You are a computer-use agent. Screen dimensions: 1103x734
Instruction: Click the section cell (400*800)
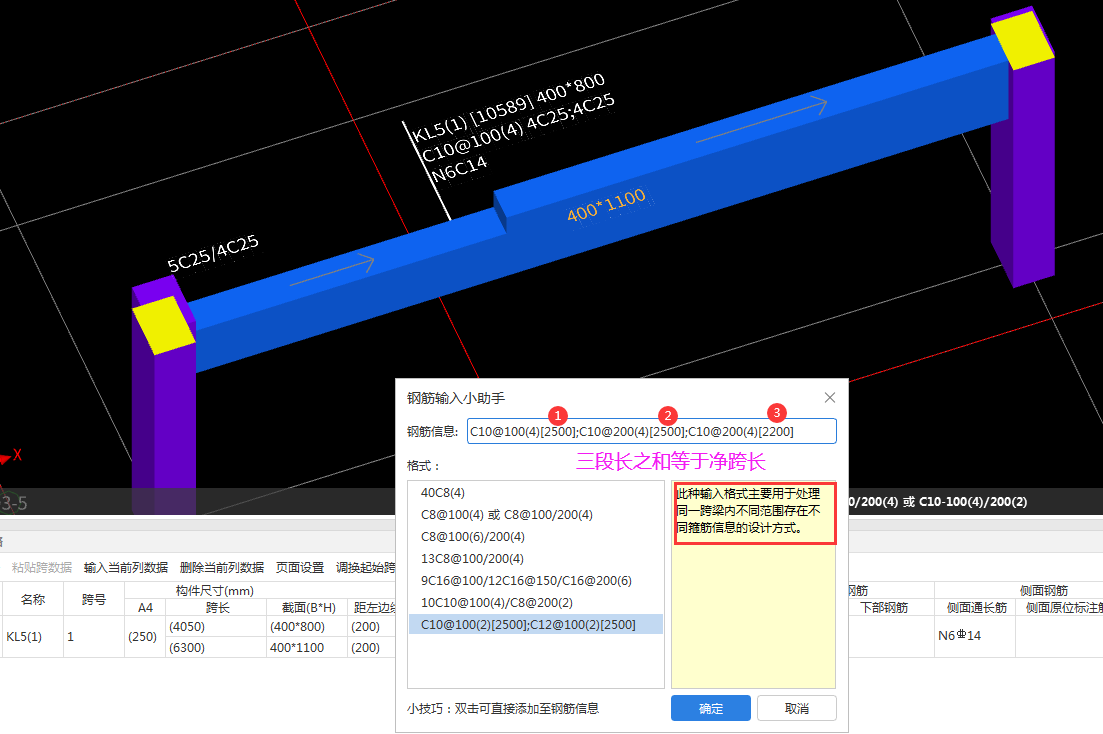click(x=307, y=626)
